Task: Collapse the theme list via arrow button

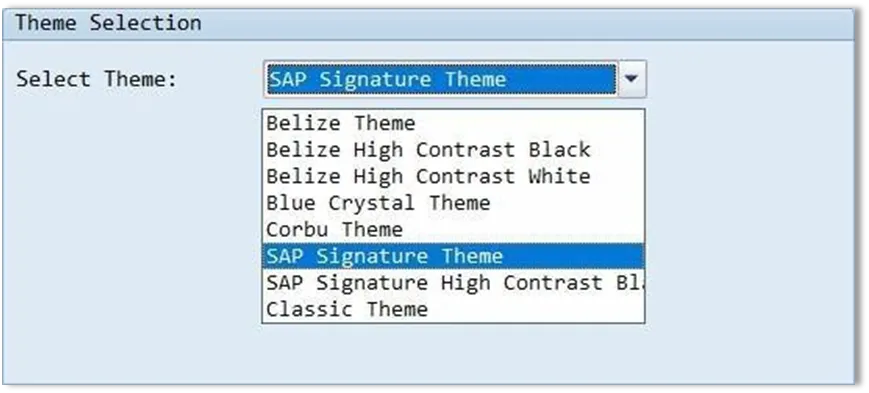Action: click(631, 79)
